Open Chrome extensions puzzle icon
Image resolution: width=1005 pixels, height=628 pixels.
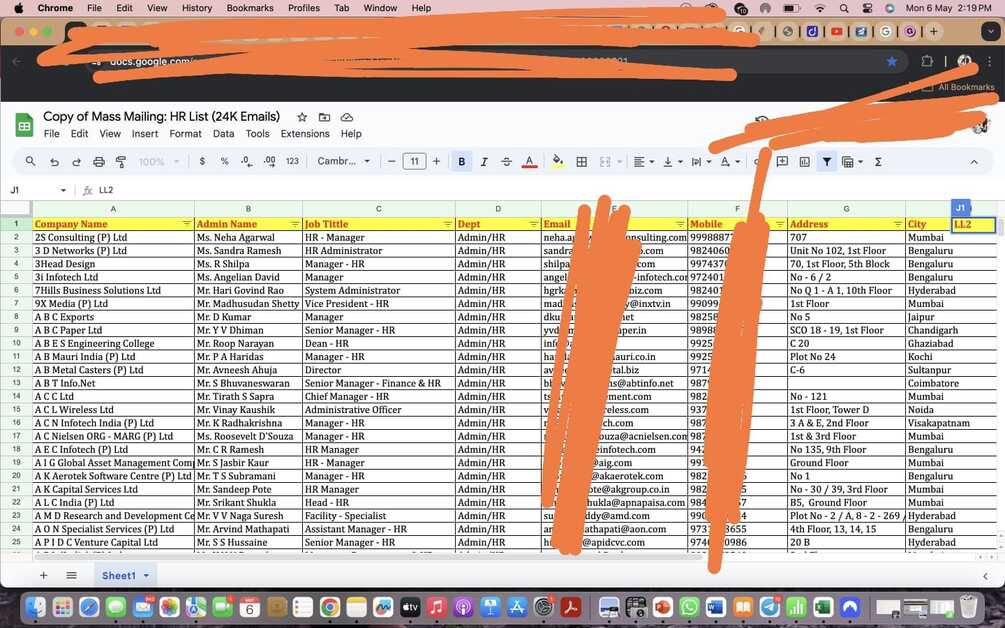(x=927, y=62)
